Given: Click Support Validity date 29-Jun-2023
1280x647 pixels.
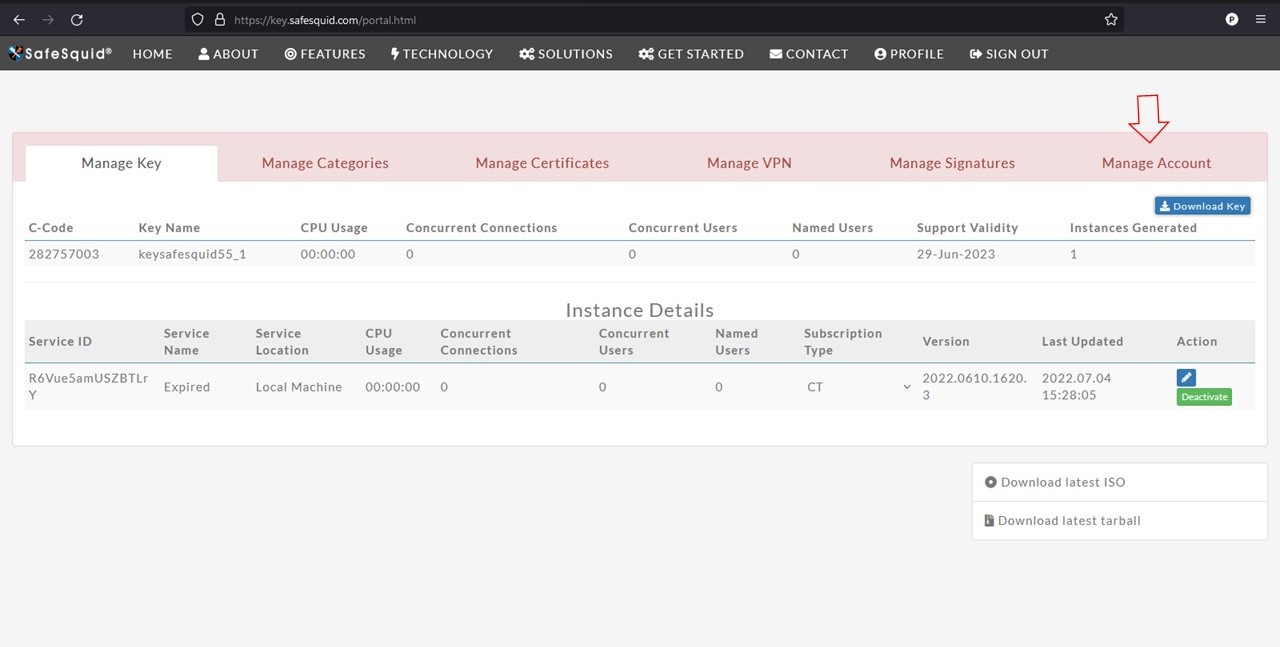Looking at the screenshot, I should [x=956, y=254].
